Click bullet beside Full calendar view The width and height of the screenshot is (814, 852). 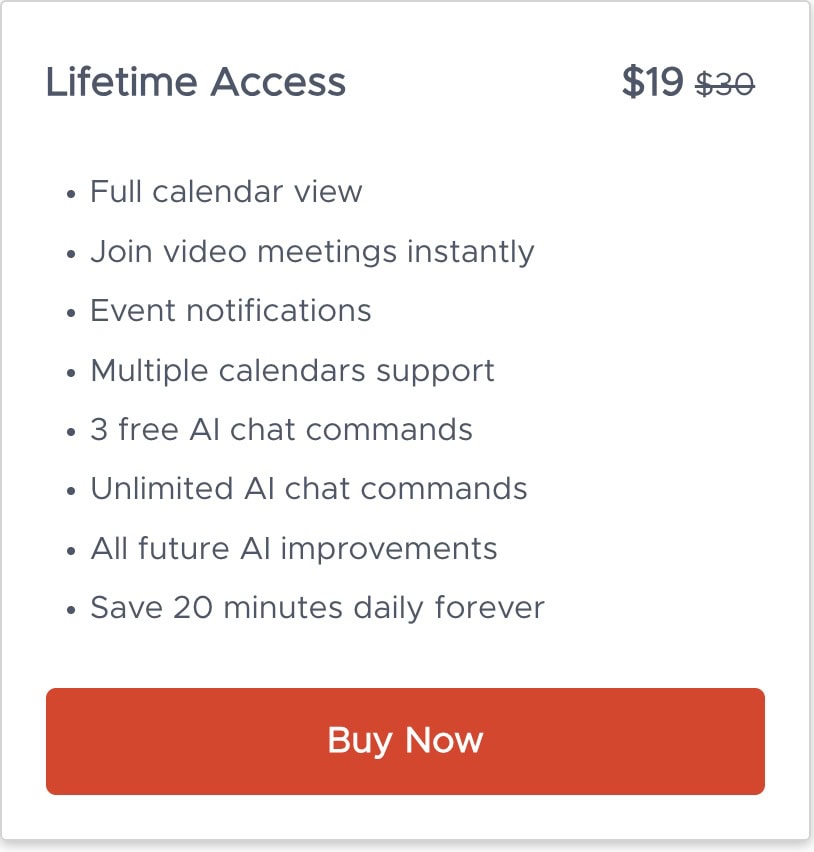(x=71, y=194)
